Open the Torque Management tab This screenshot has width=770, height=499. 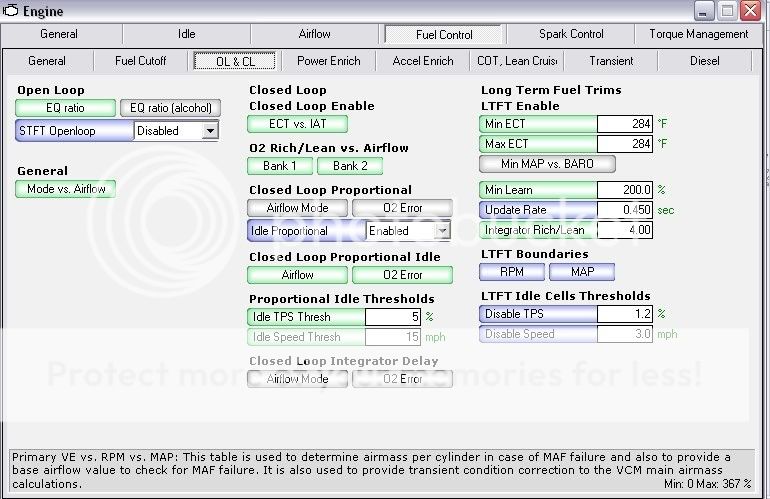[x=699, y=34]
